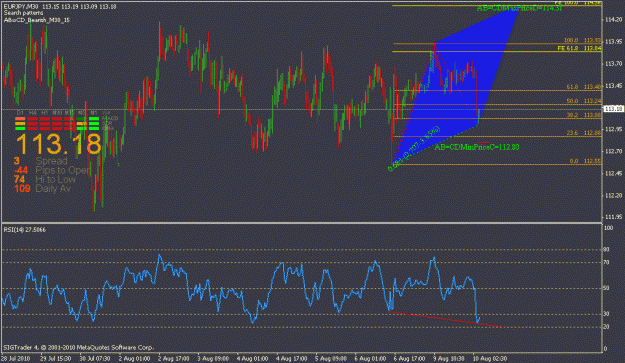Viewport: 625px width, 363px height.
Task: Click the 'Spread' label
Action: click(x=51, y=161)
